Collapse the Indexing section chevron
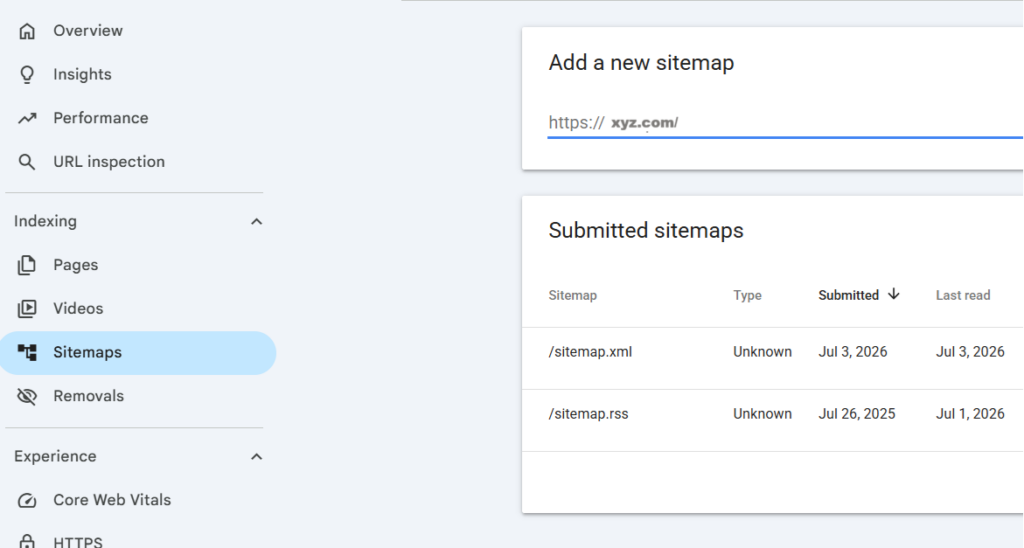The width and height of the screenshot is (1024, 548). click(x=257, y=222)
